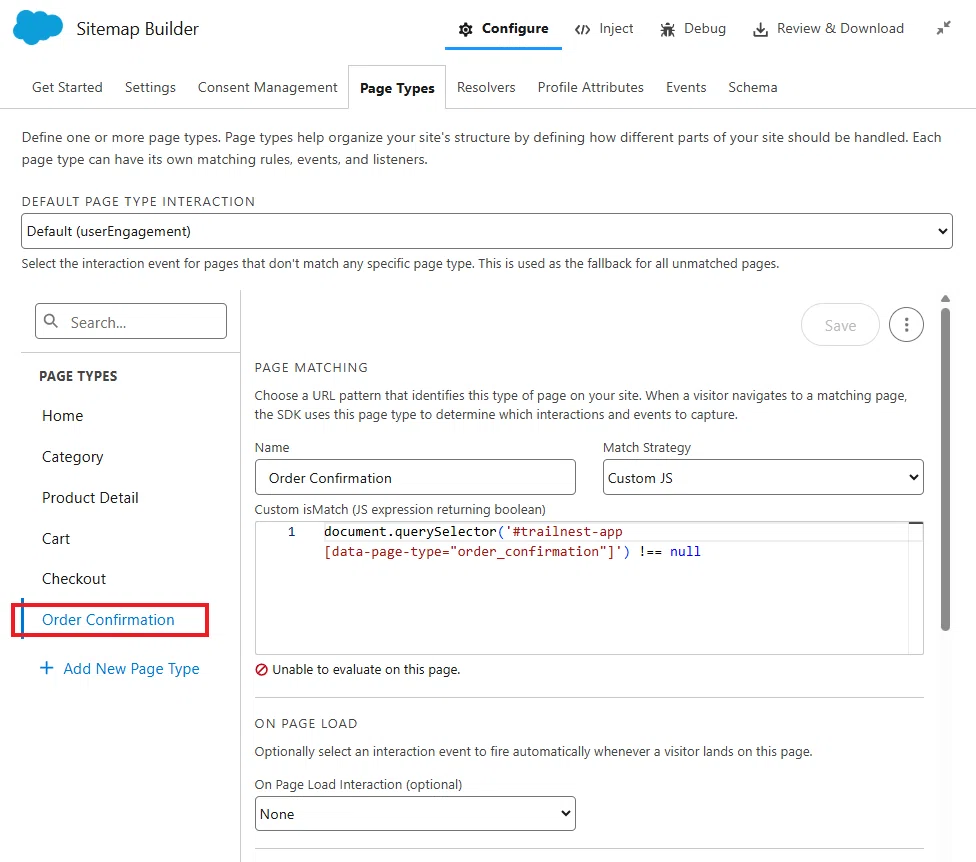Image resolution: width=976 pixels, height=862 pixels.
Task: Open the Default Page Type Interaction dropdown
Action: (487, 231)
